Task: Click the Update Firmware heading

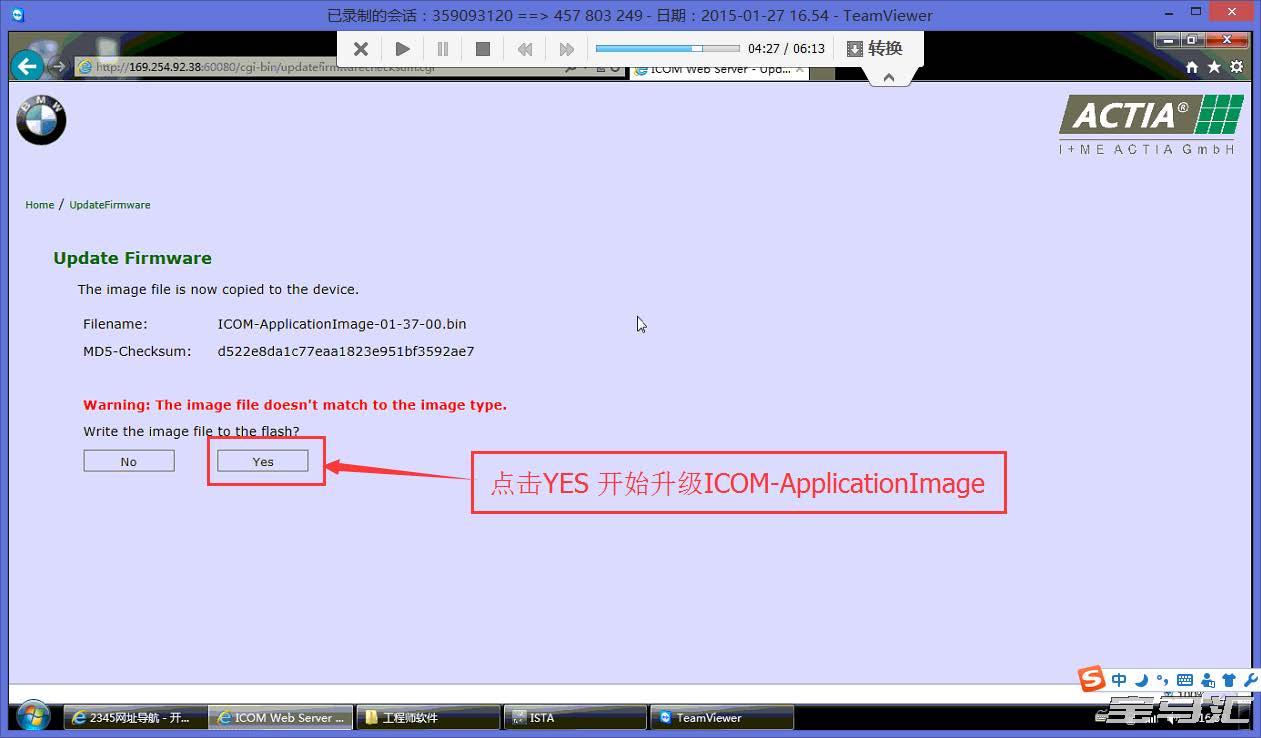Action: click(x=133, y=258)
